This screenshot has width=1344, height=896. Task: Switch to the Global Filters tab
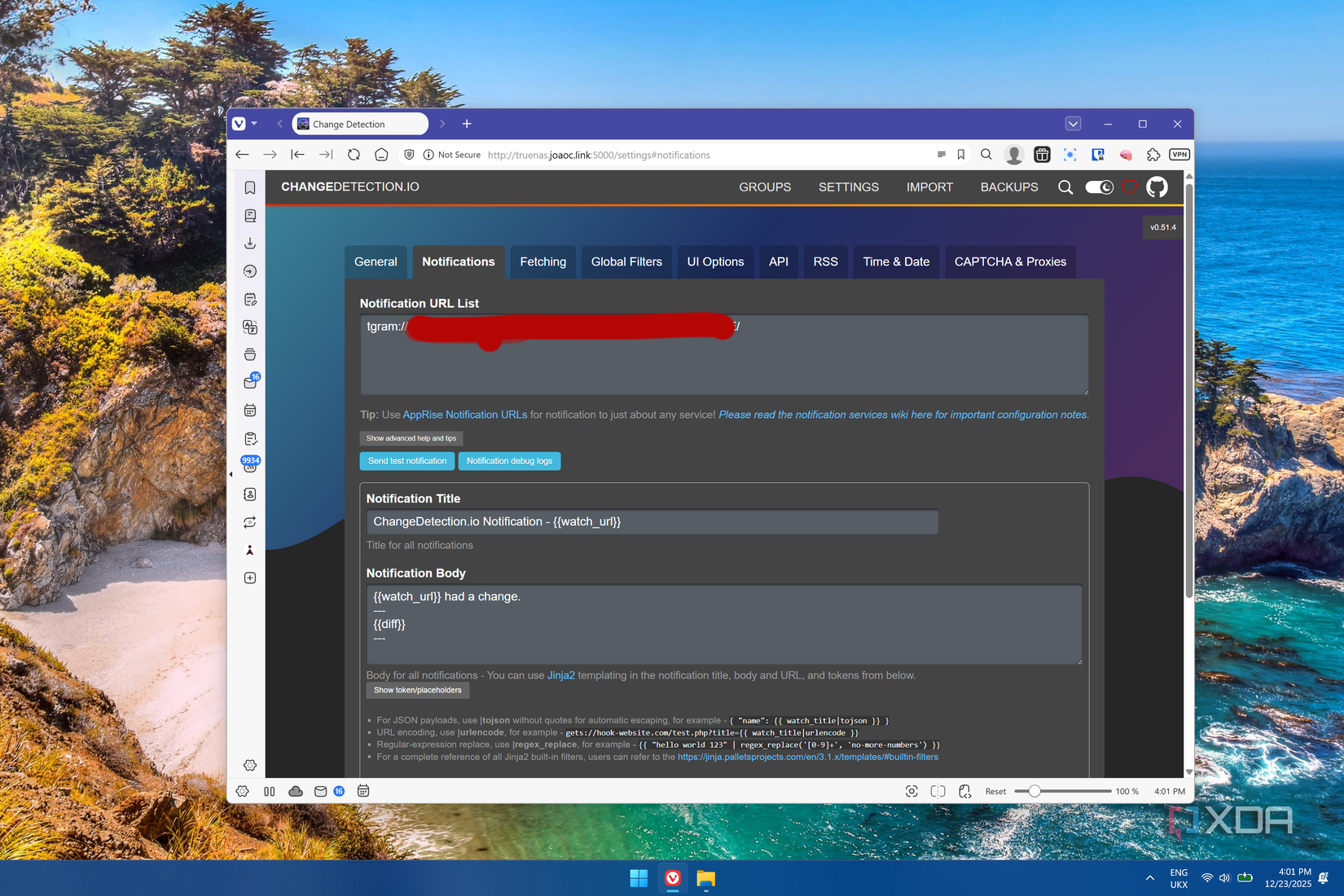[x=626, y=262]
